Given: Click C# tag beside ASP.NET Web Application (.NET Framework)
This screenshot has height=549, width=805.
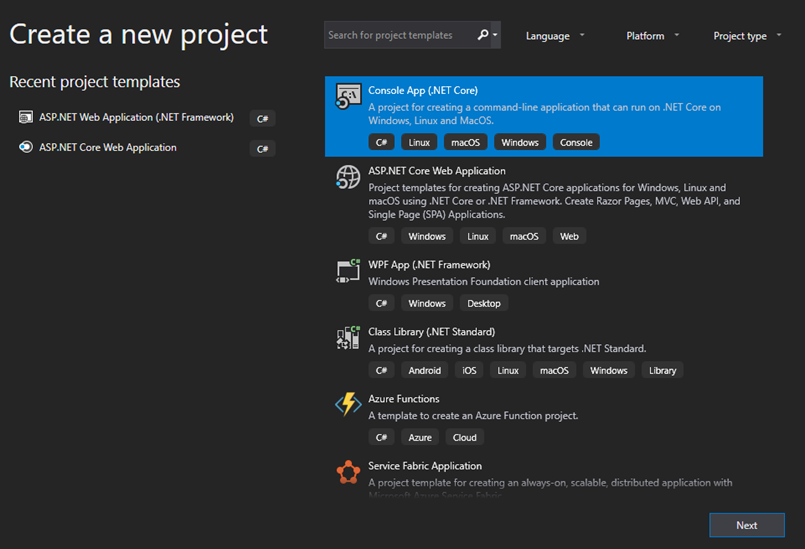Looking at the screenshot, I should pos(262,119).
